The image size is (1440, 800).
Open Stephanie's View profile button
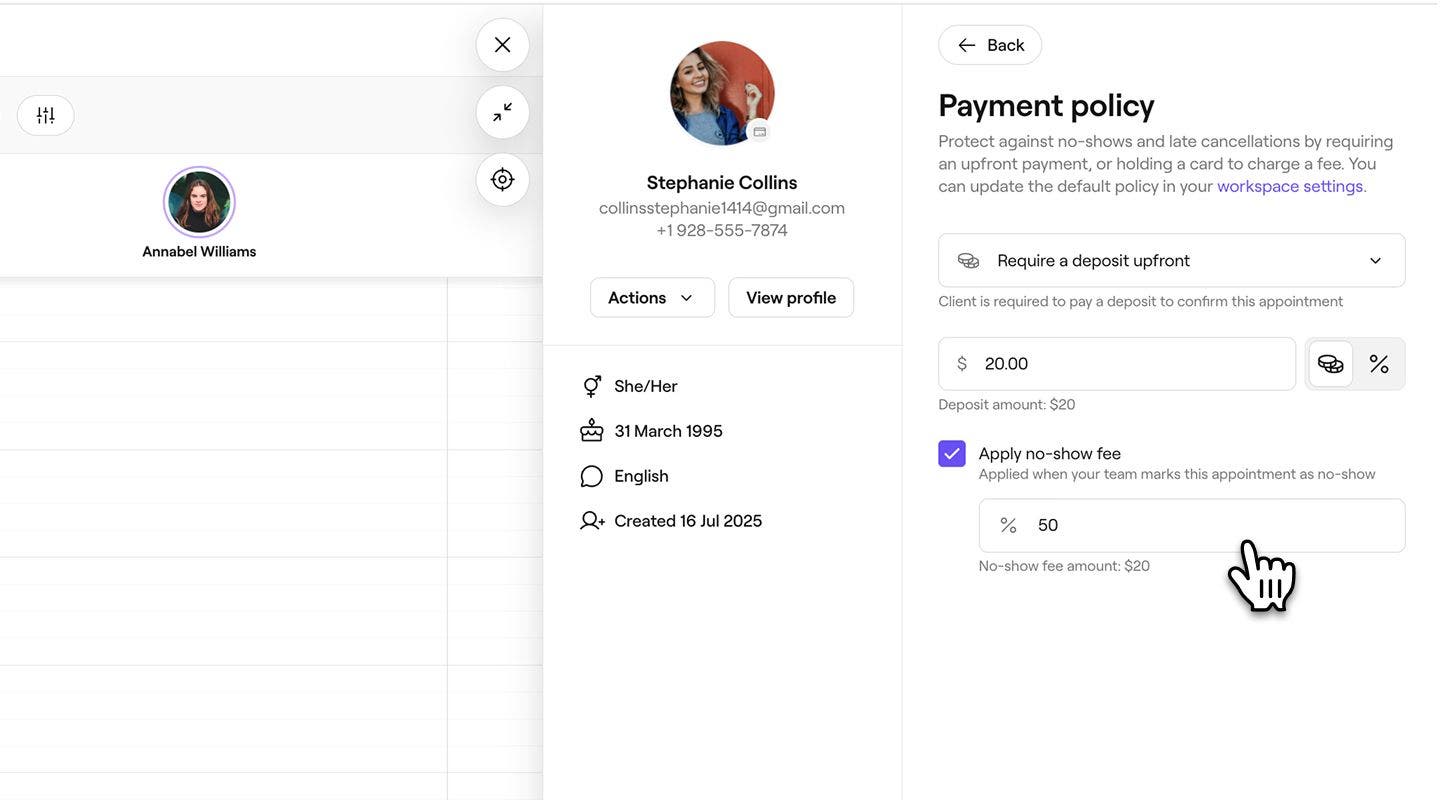tap(791, 298)
